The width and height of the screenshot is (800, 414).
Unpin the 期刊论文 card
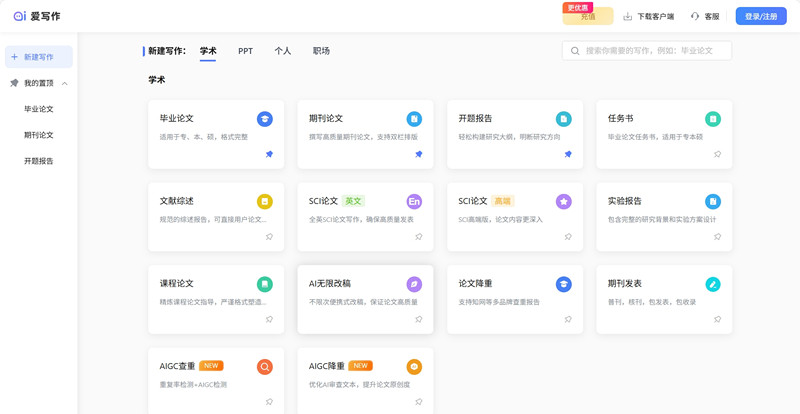(419, 154)
